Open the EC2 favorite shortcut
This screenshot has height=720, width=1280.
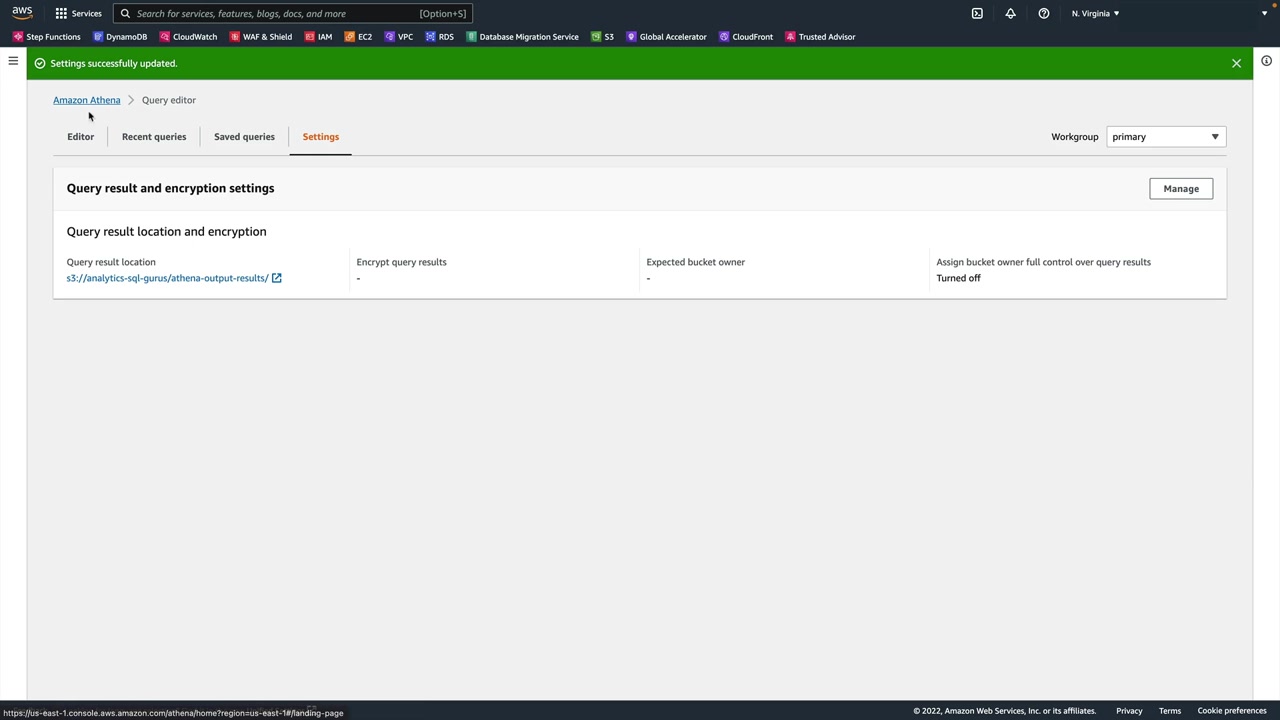[358, 37]
